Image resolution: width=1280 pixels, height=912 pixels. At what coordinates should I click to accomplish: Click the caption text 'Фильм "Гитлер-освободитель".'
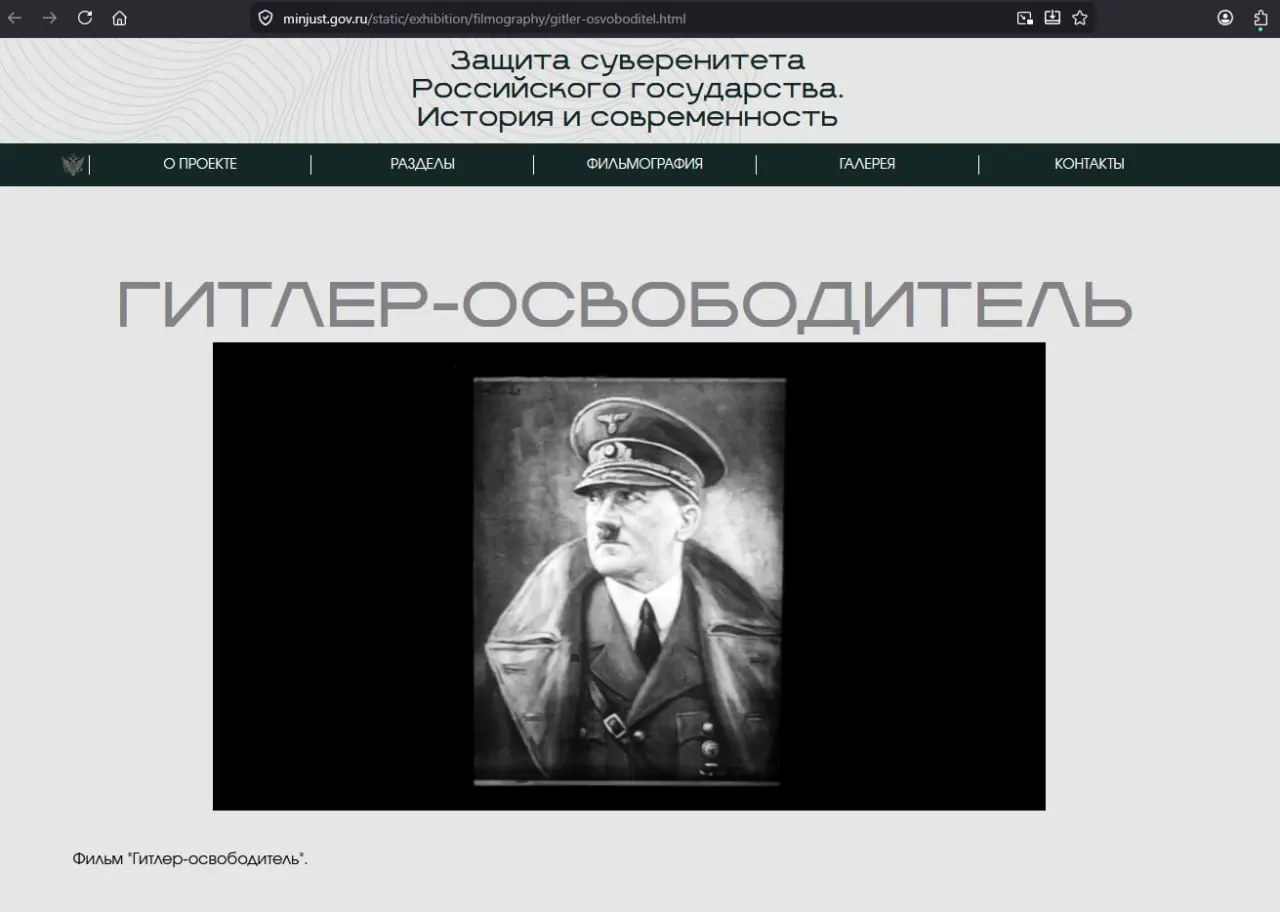pos(190,859)
